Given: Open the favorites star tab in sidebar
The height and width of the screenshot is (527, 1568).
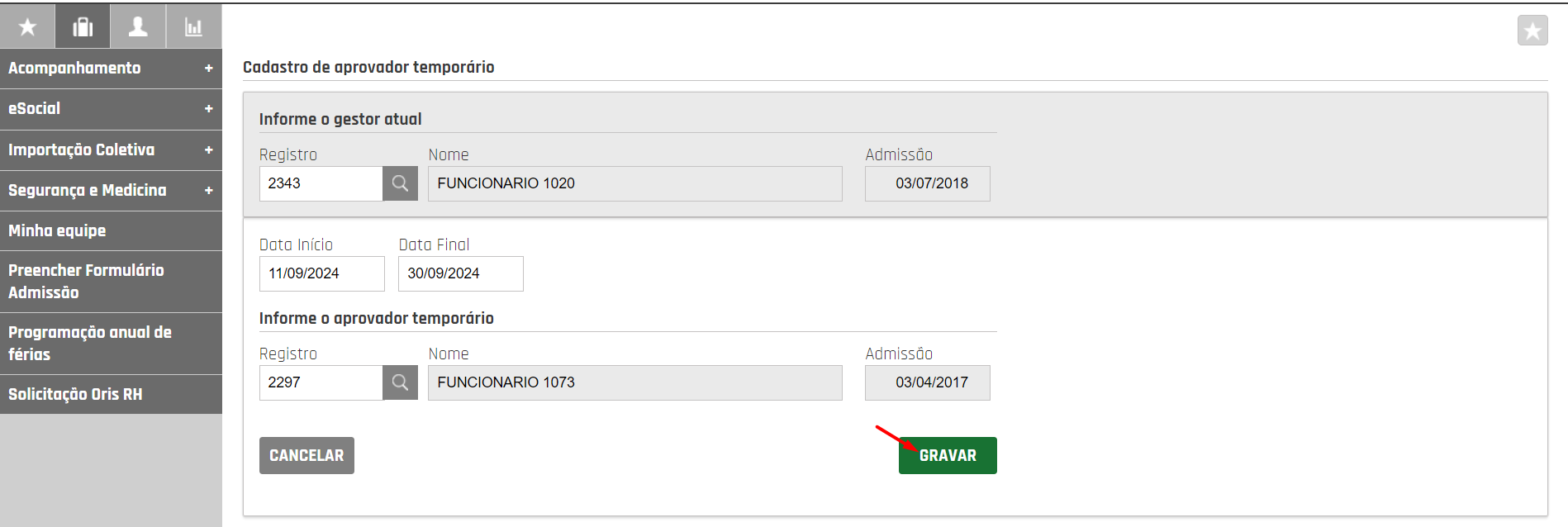Looking at the screenshot, I should (x=27, y=27).
